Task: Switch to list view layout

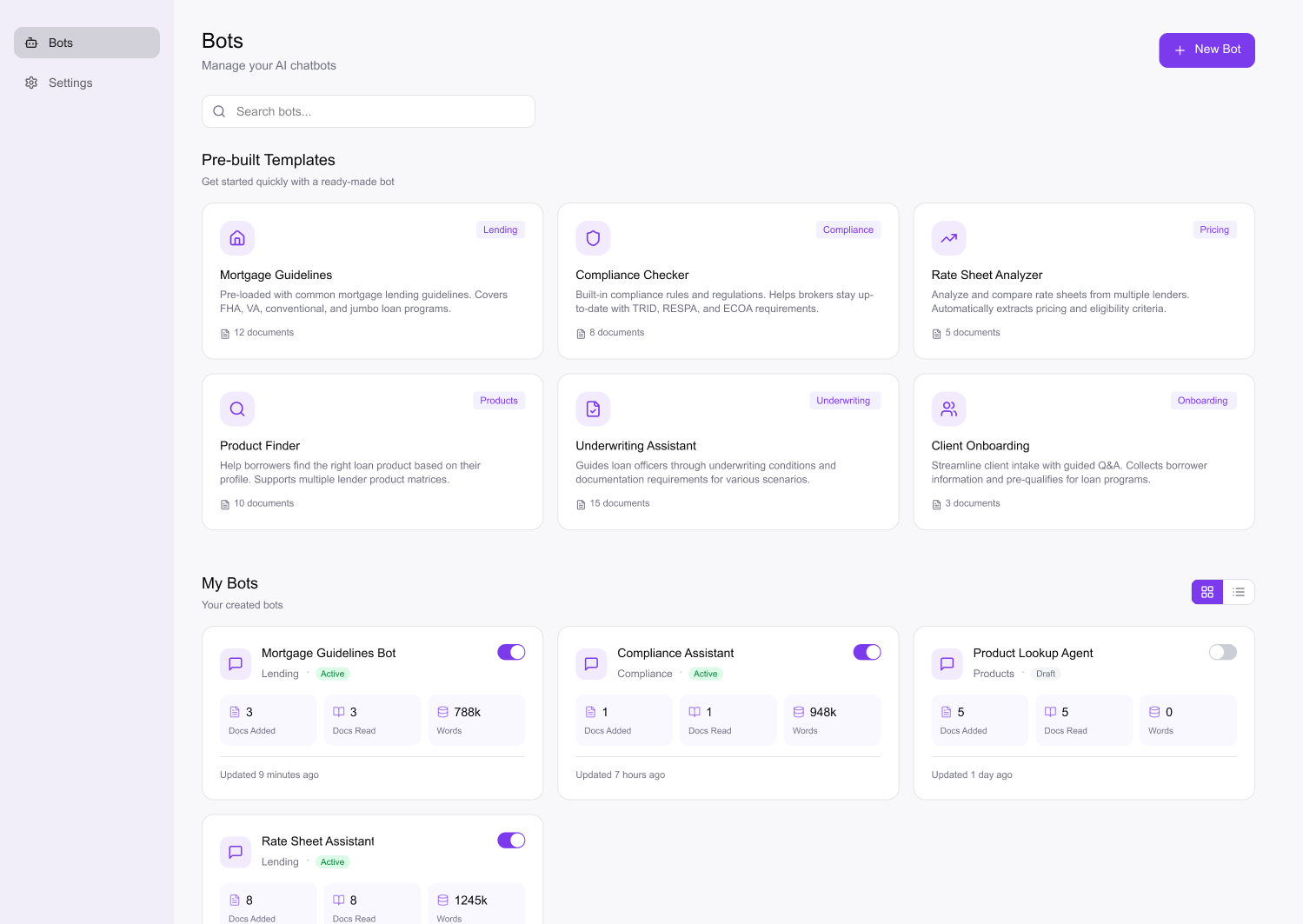Action: (x=1239, y=592)
